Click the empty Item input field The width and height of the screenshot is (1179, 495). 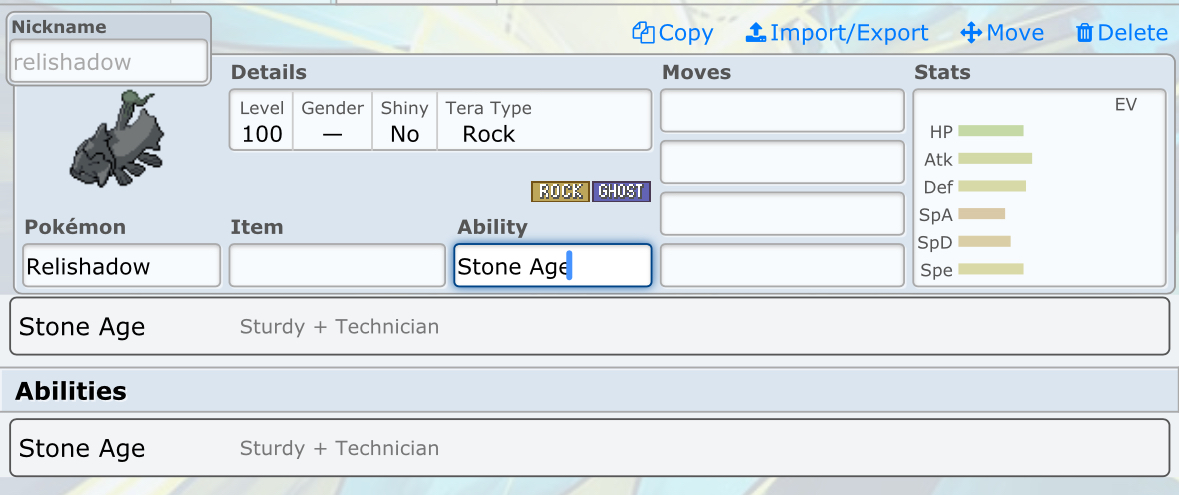point(337,266)
